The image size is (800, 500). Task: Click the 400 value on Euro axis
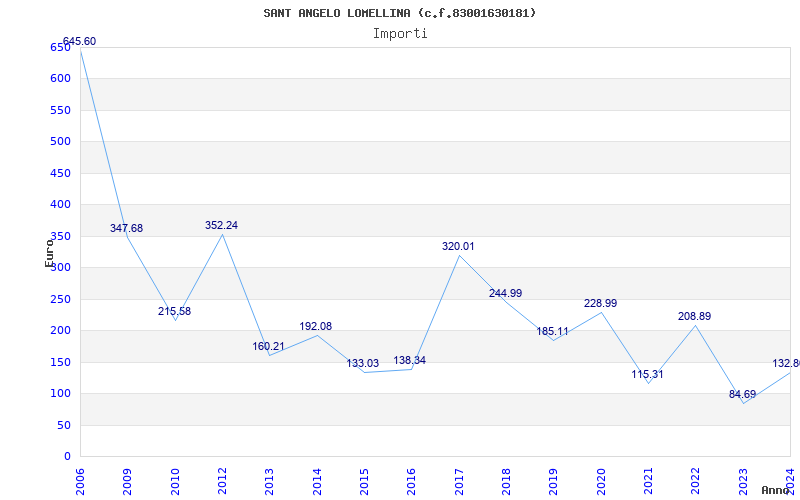coord(60,205)
